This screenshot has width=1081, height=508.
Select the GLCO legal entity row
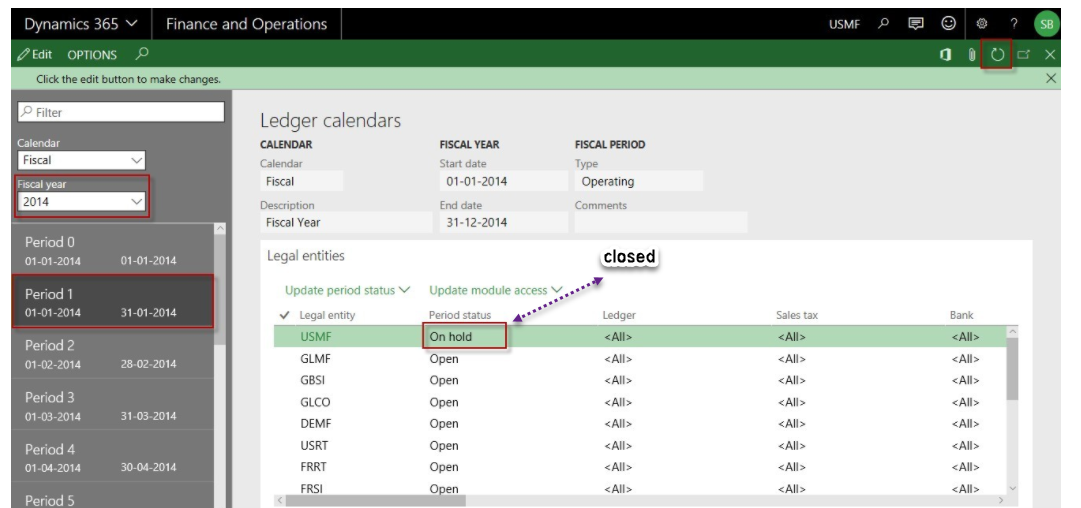point(640,402)
